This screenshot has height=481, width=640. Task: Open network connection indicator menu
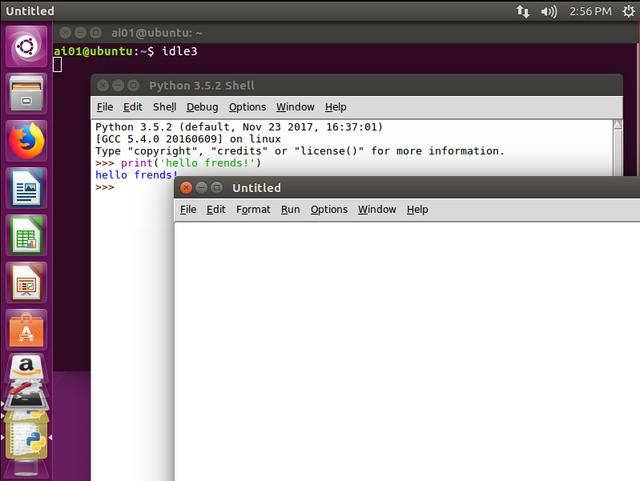click(523, 12)
